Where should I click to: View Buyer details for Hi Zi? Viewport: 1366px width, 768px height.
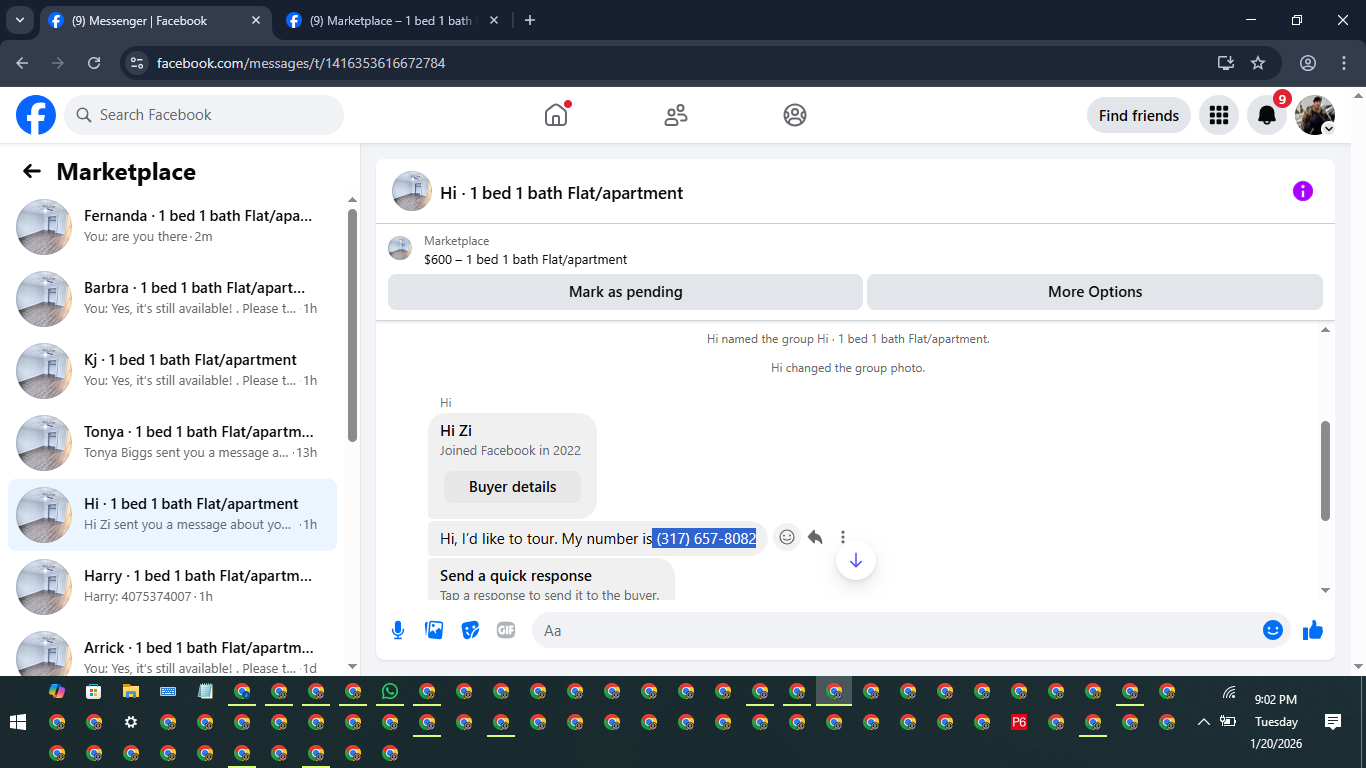coord(512,487)
